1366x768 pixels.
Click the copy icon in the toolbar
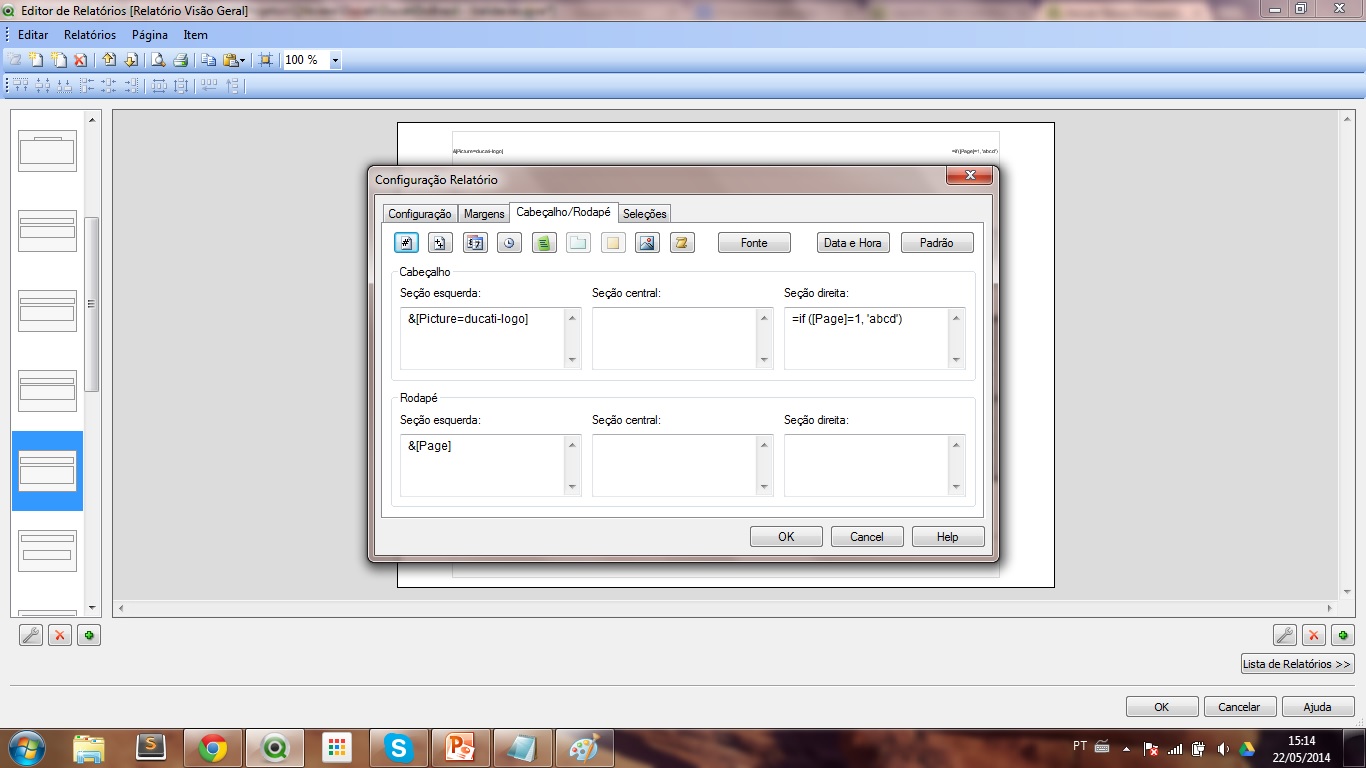tap(208, 60)
